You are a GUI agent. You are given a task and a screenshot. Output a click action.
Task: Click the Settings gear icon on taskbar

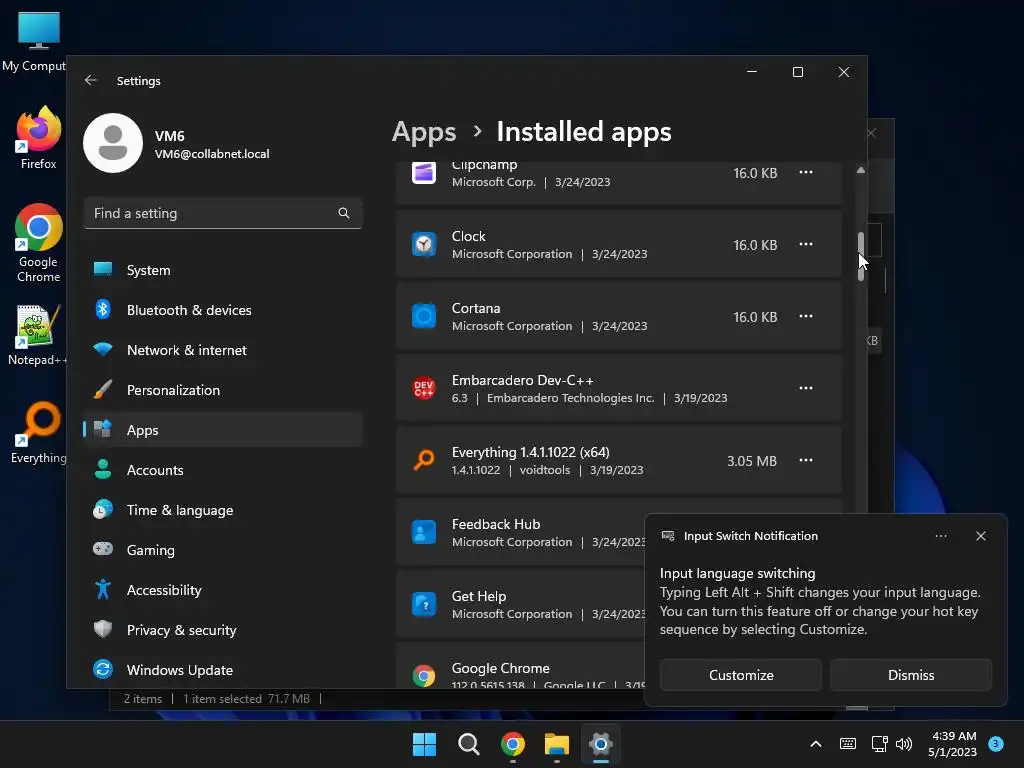pyautogui.click(x=601, y=744)
